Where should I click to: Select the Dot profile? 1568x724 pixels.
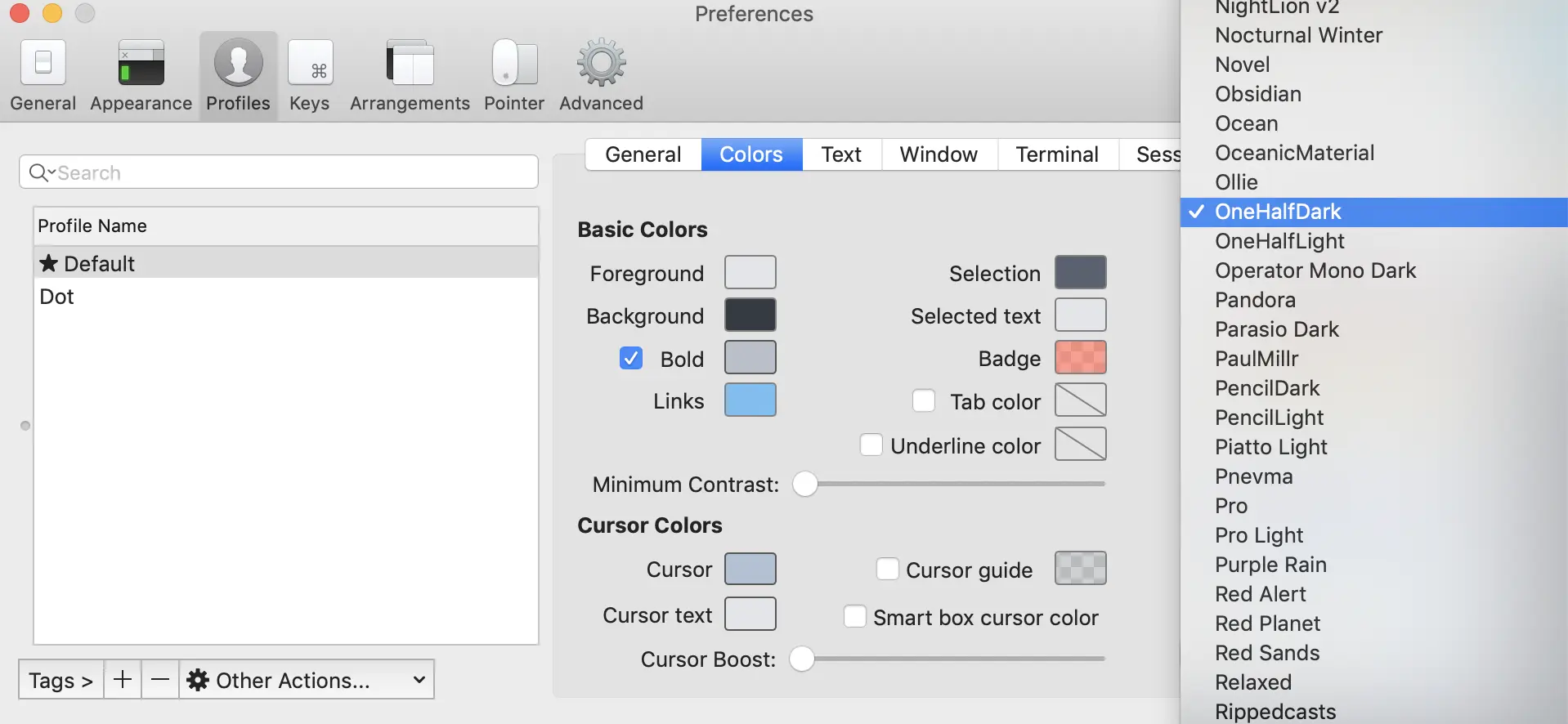coord(57,297)
